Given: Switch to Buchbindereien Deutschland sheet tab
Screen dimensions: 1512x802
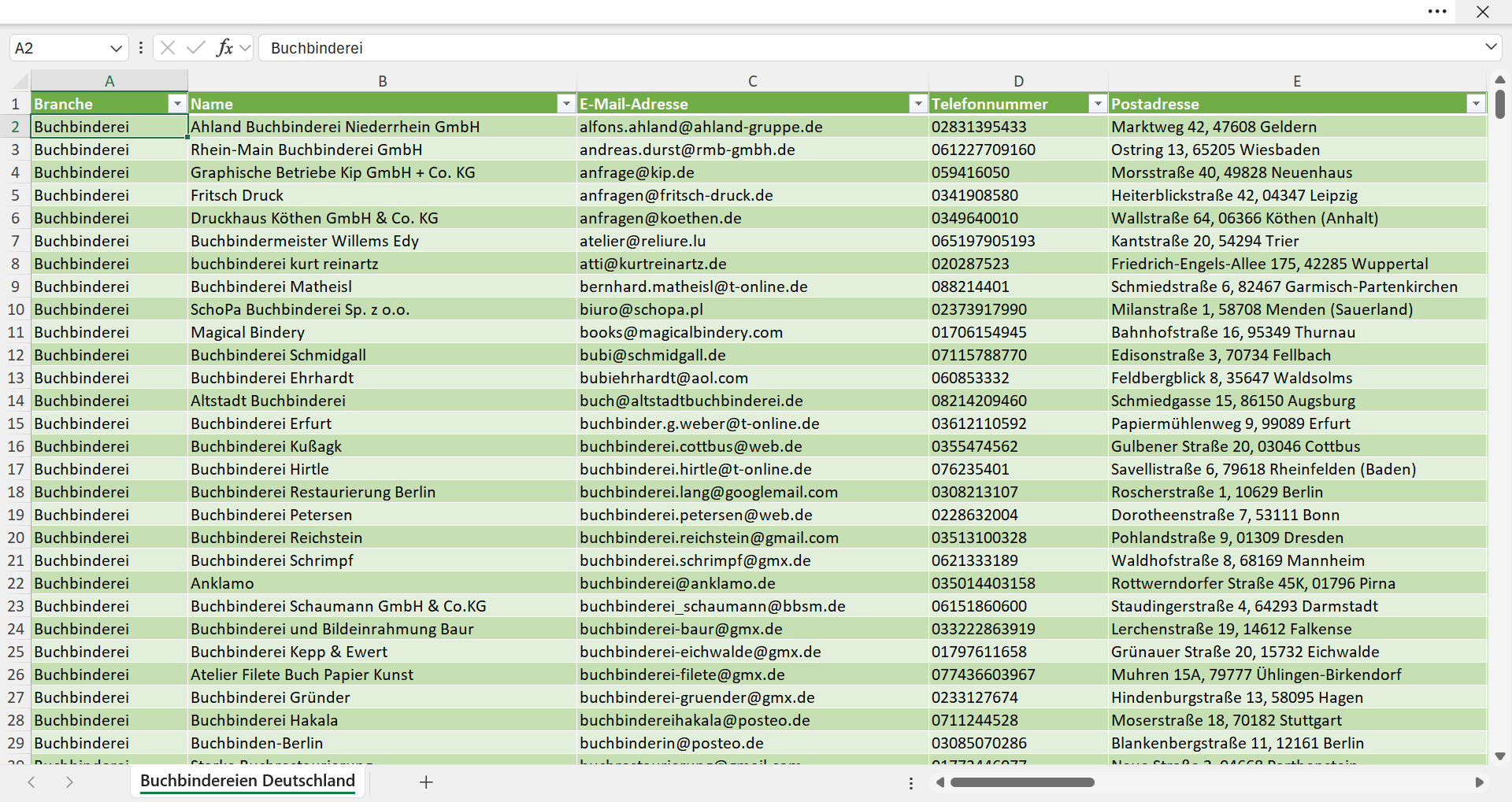Looking at the screenshot, I should pyautogui.click(x=248, y=781).
